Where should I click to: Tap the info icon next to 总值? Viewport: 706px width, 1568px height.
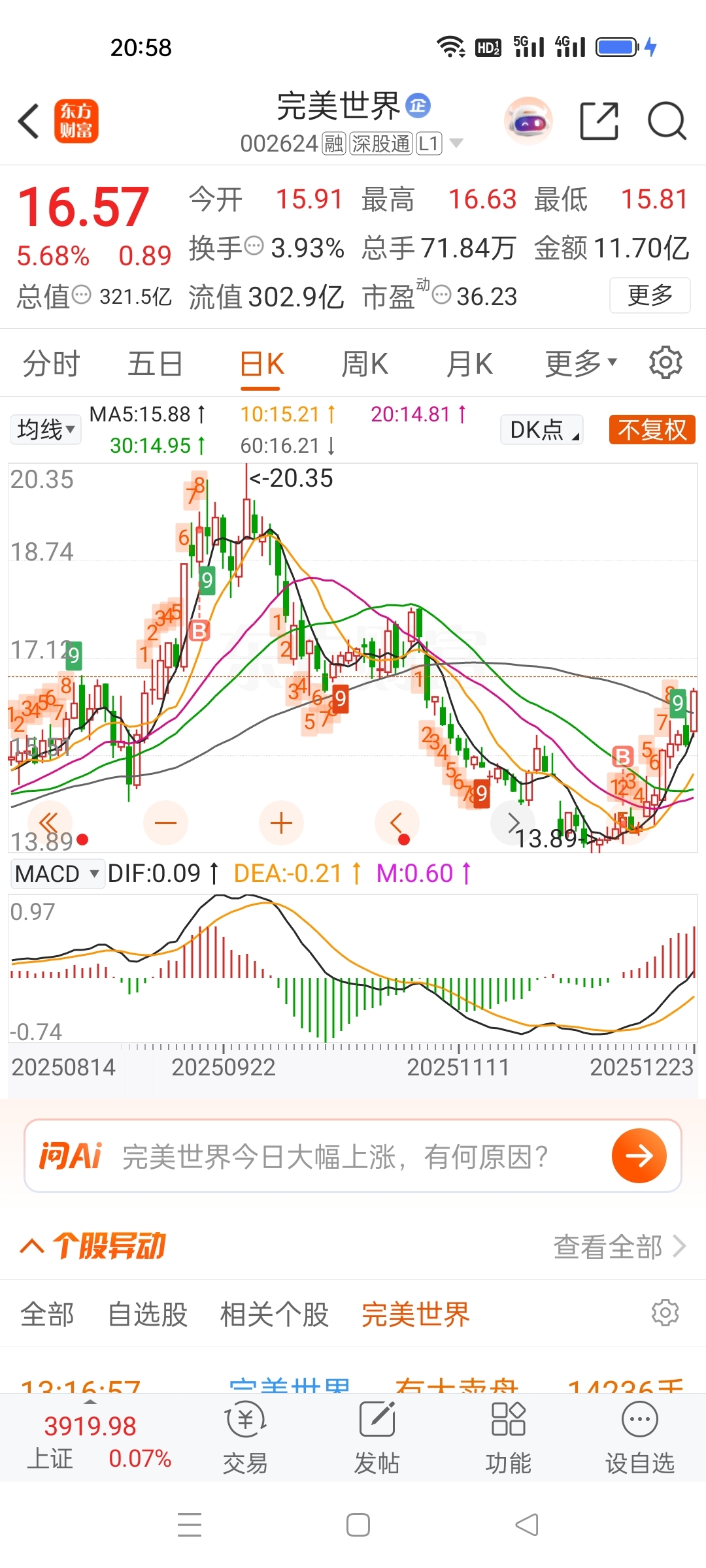click(81, 295)
